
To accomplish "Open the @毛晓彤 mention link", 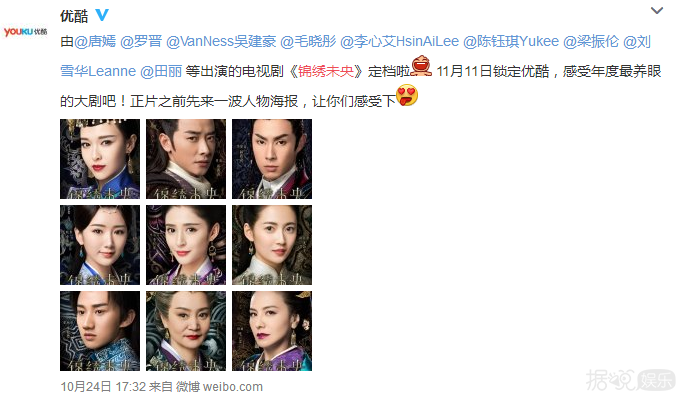I will point(308,41).
